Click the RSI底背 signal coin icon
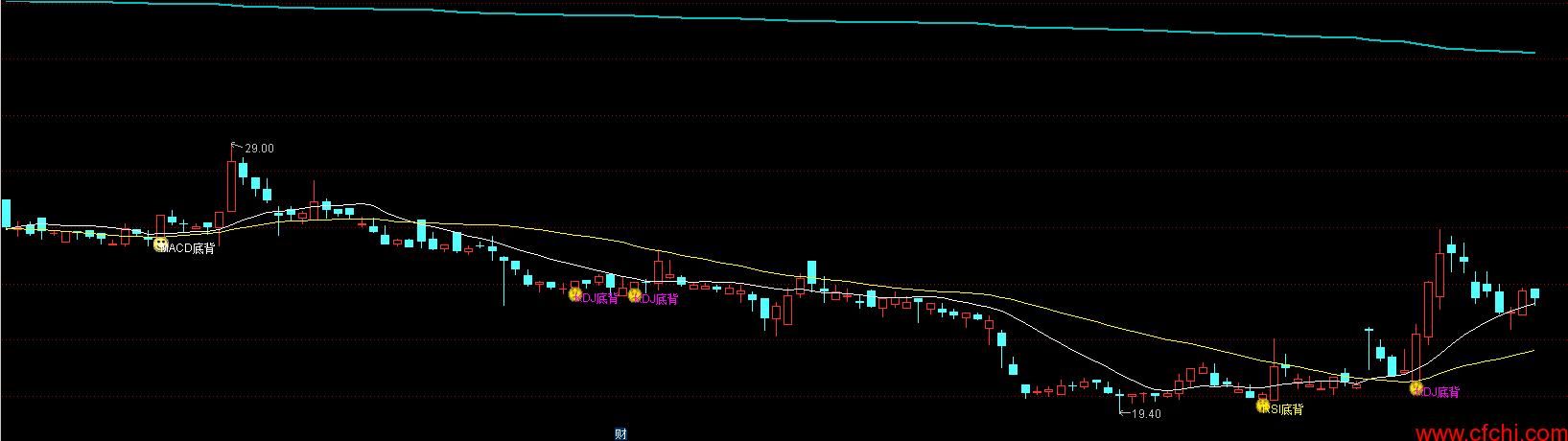Image resolution: width=1568 pixels, height=441 pixels. [x=1264, y=406]
